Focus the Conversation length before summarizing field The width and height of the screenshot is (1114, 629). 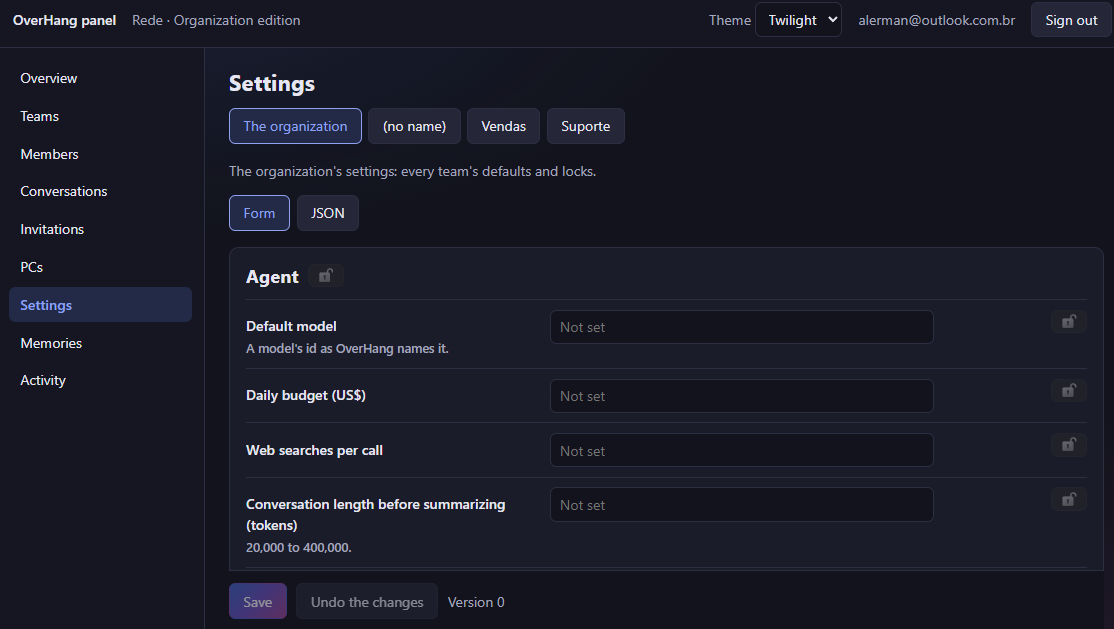[x=742, y=505]
